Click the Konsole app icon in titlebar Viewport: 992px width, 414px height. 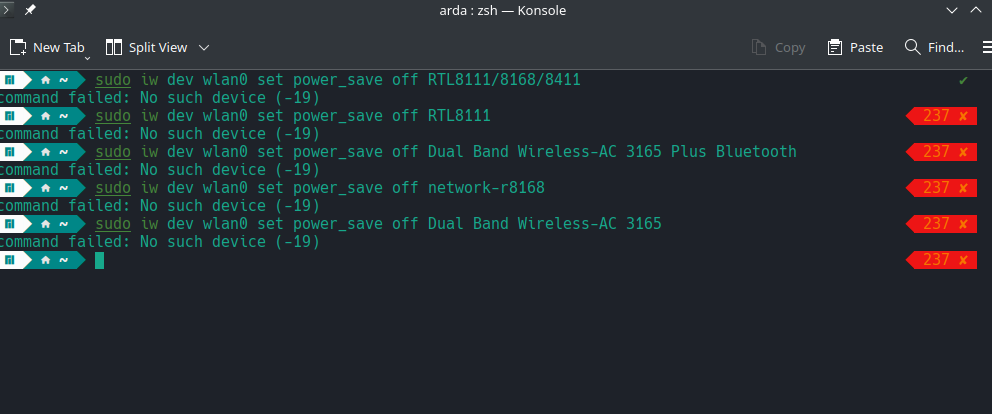coord(7,10)
